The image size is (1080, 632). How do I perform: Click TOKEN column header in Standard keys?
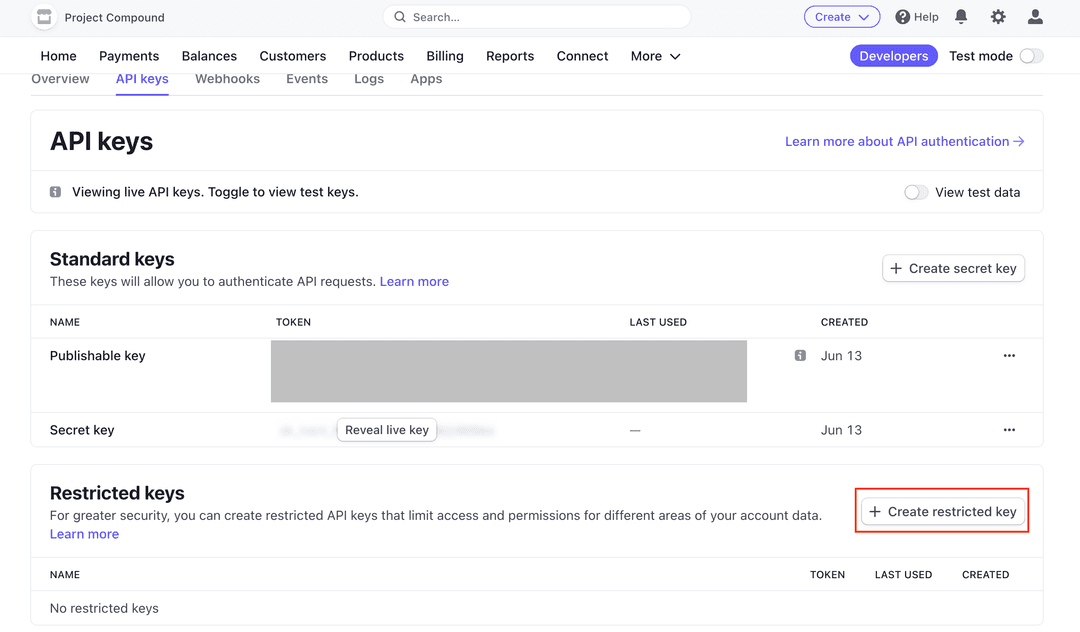(293, 322)
